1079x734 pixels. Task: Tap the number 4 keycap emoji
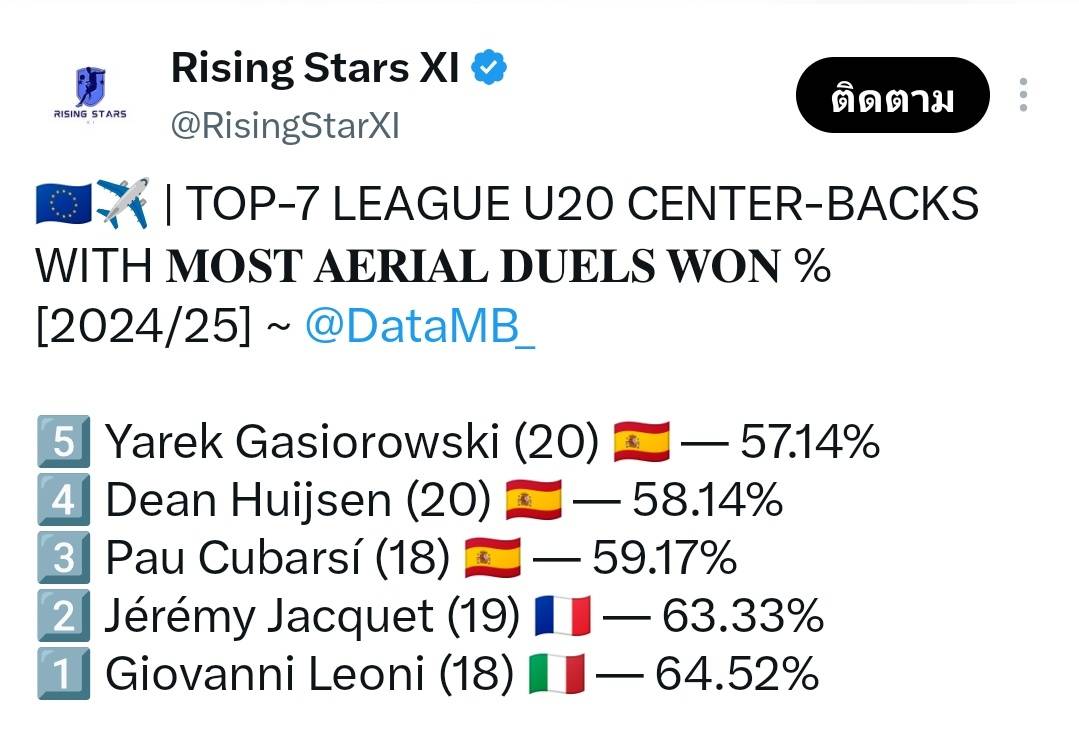pos(63,499)
